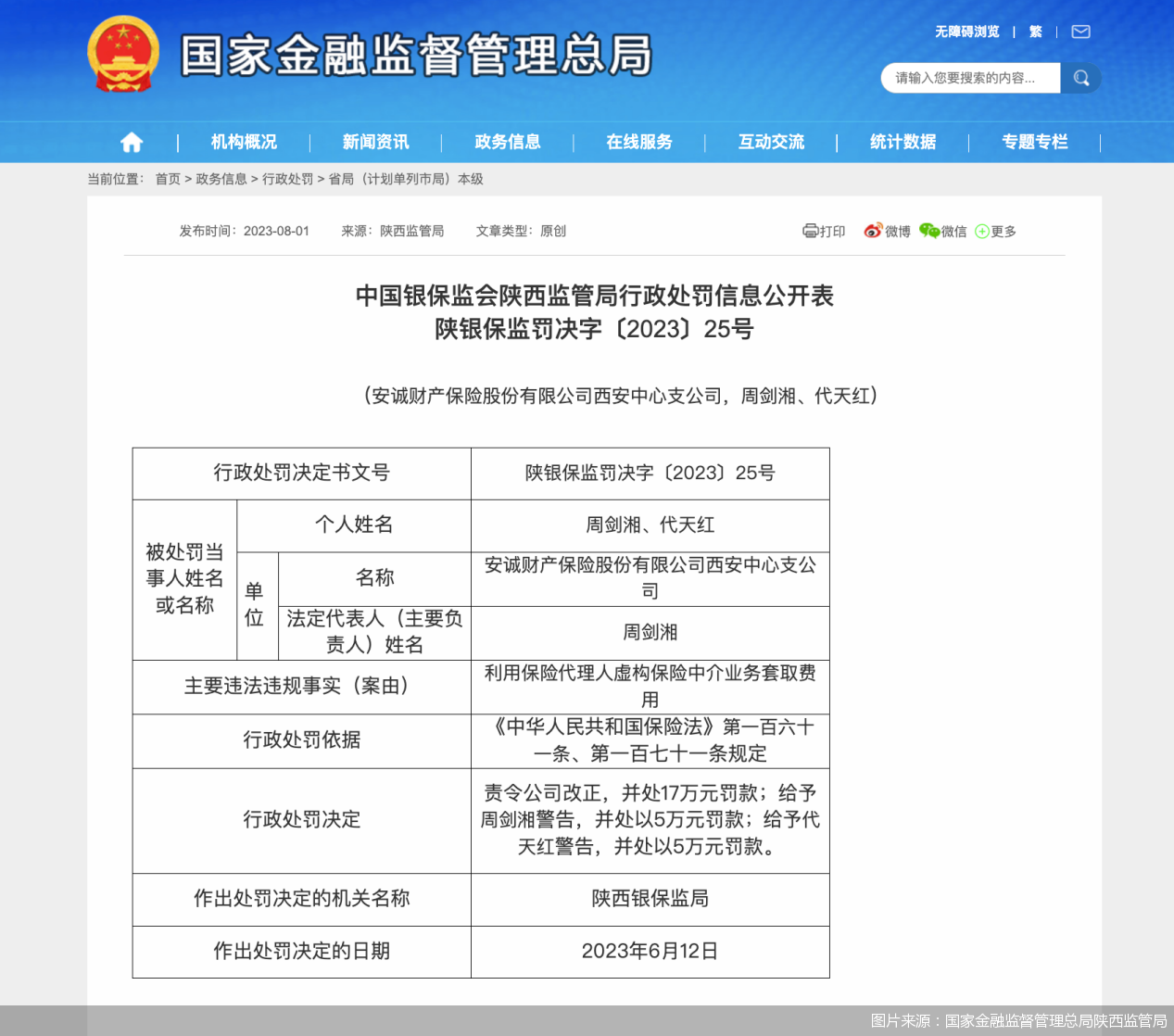Open the mail envelope icon at top right

[x=1079, y=31]
